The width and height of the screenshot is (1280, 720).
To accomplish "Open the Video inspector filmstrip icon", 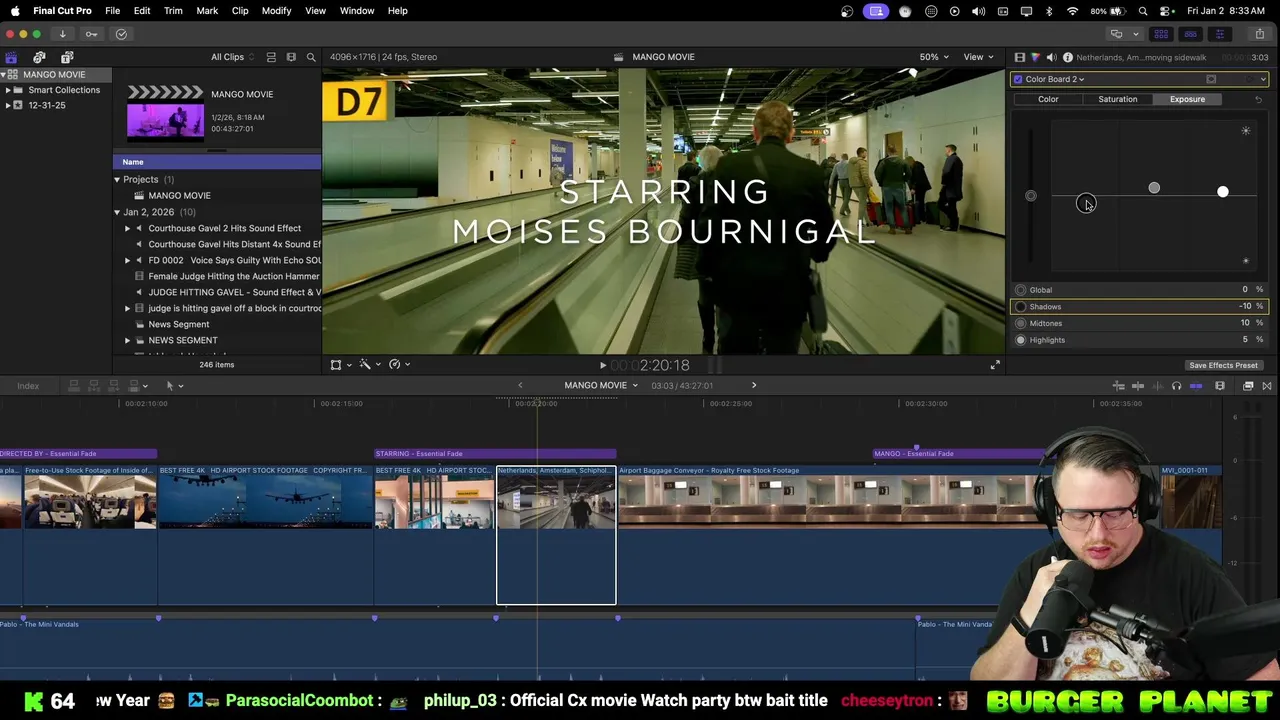I will 1019,57.
